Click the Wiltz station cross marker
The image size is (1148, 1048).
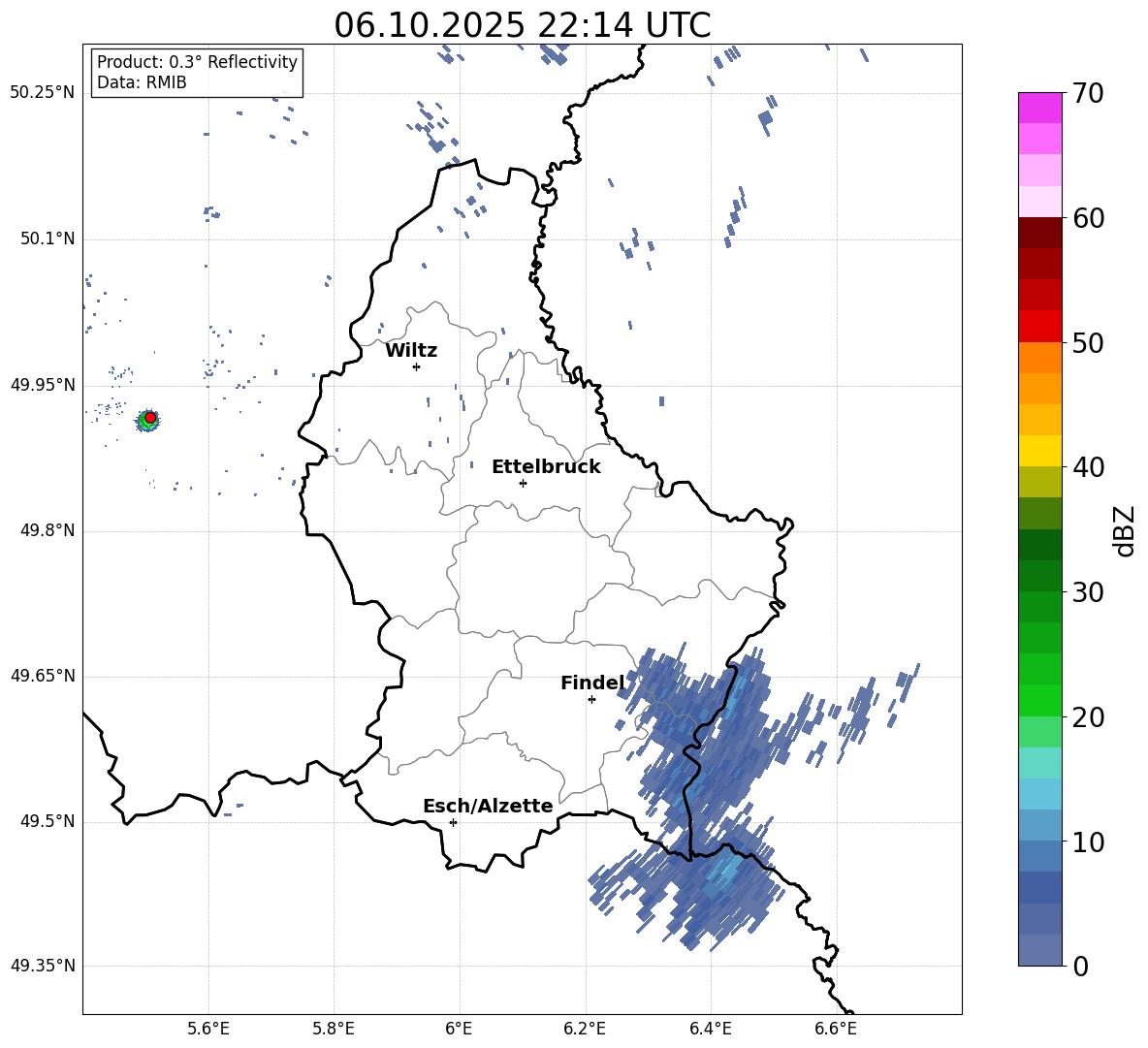tap(417, 366)
